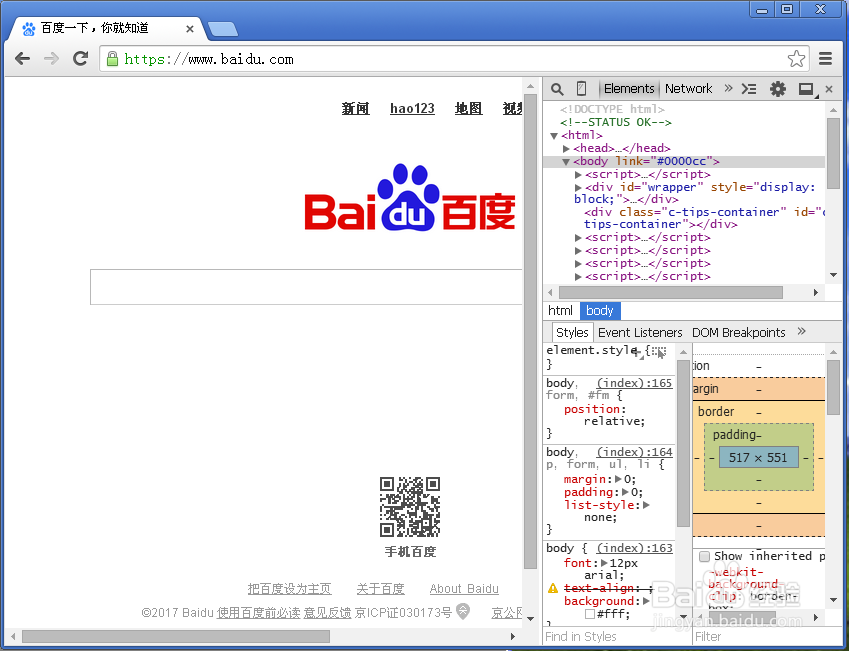This screenshot has width=849, height=651.
Task: Click the ICP badge icon in footer
Action: [463, 611]
